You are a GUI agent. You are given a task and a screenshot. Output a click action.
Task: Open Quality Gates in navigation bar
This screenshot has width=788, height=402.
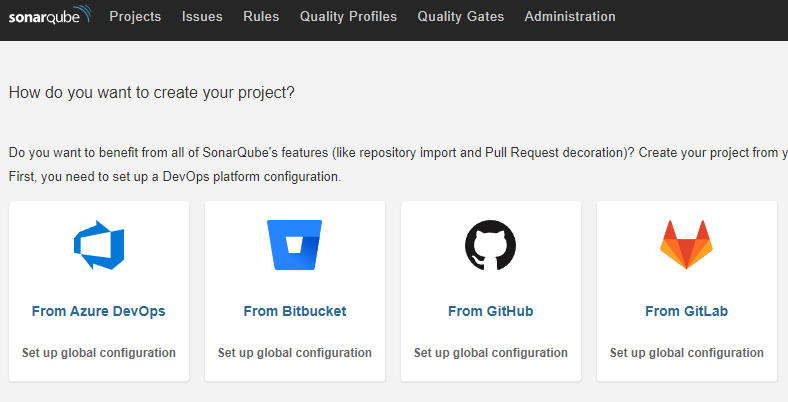pyautogui.click(x=460, y=17)
